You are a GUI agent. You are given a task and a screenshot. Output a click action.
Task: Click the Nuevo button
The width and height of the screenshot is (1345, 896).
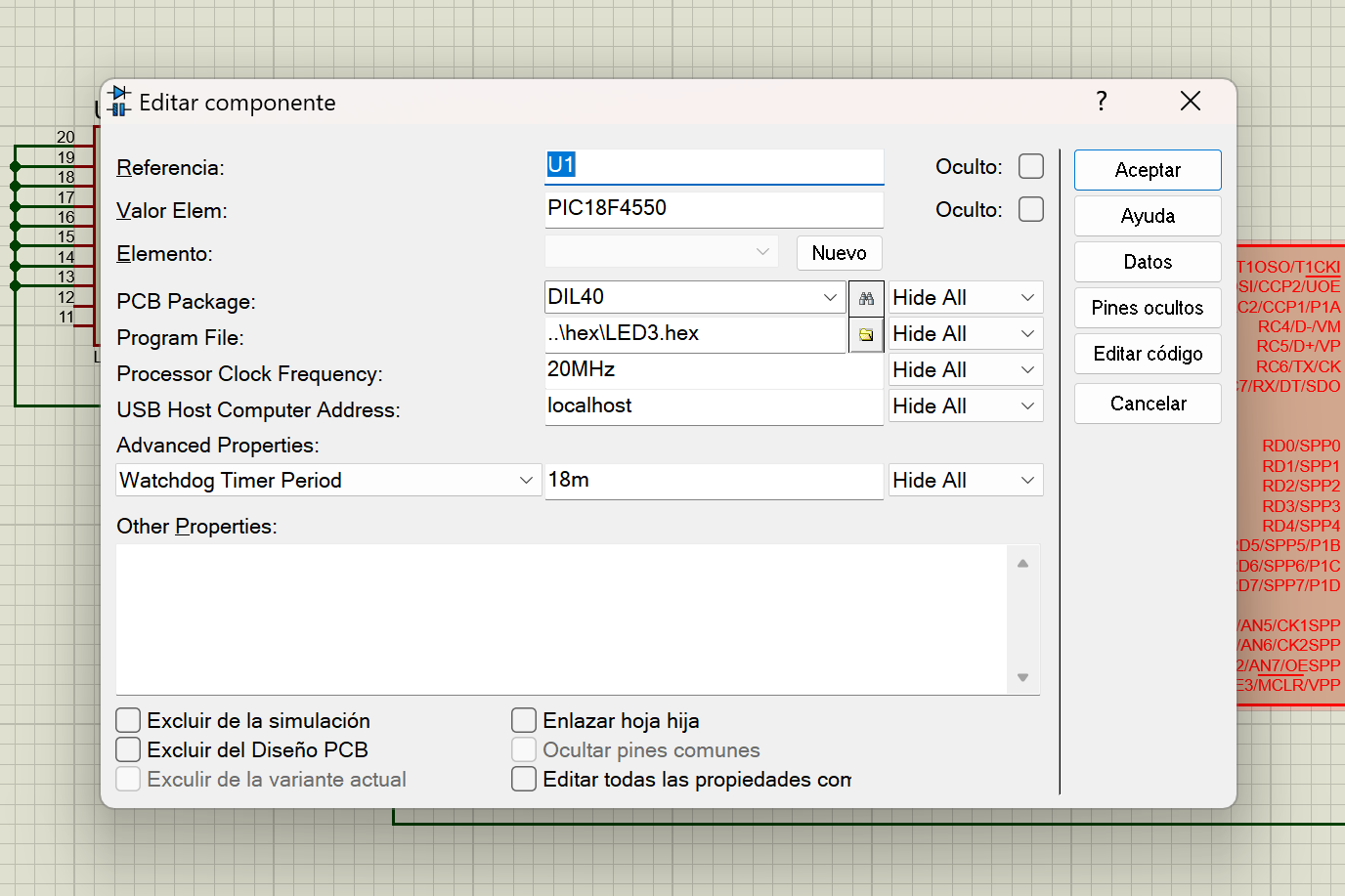click(839, 253)
